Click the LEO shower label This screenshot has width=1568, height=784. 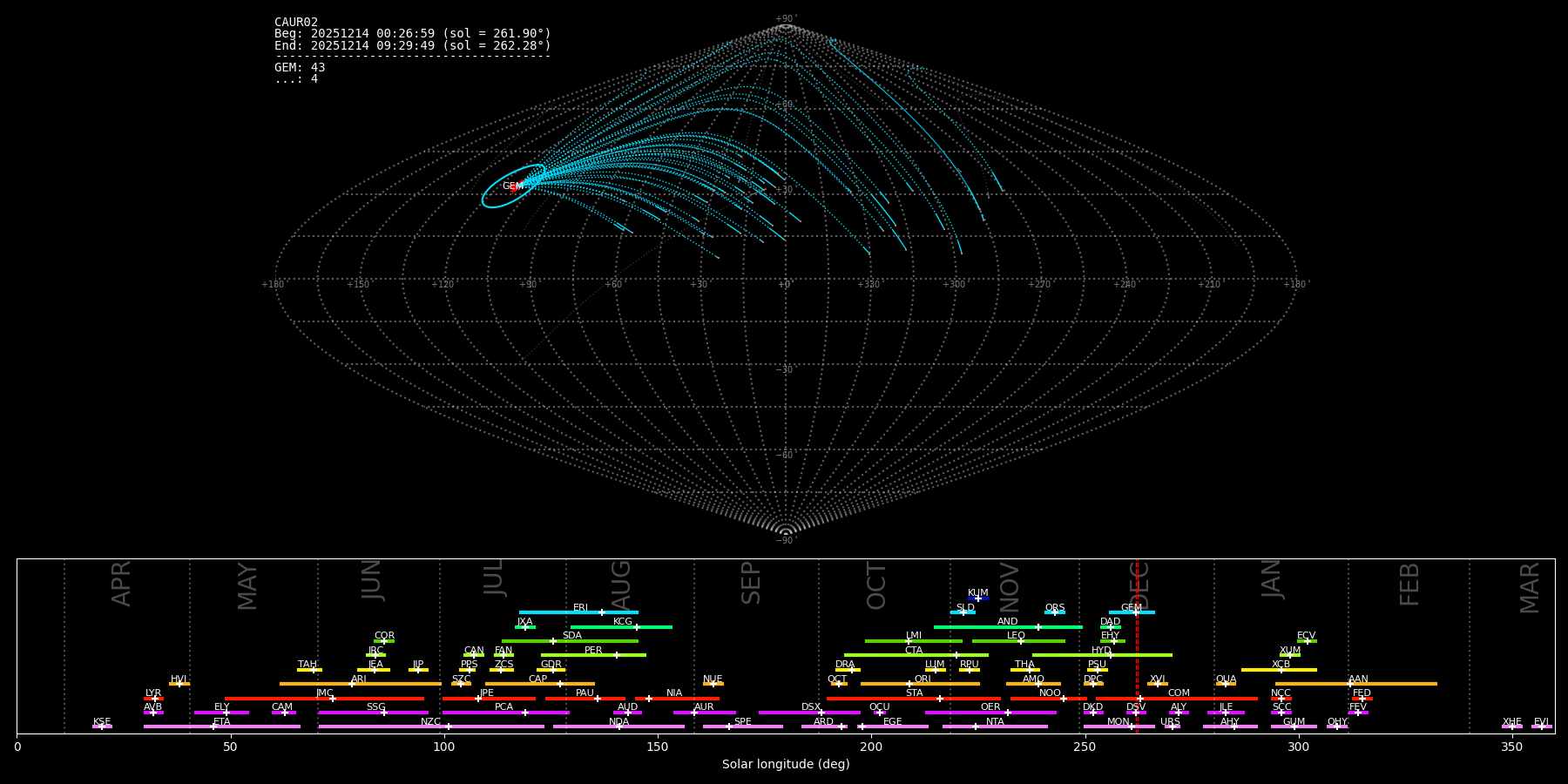tap(1017, 636)
